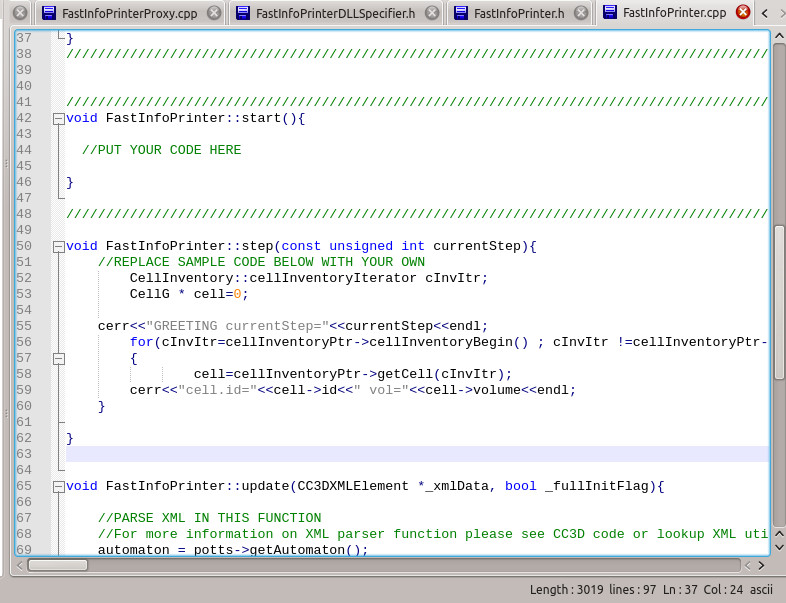
Task: Click the save icon on FastInfoPrinterProxy.cpp tab
Action: (49, 13)
